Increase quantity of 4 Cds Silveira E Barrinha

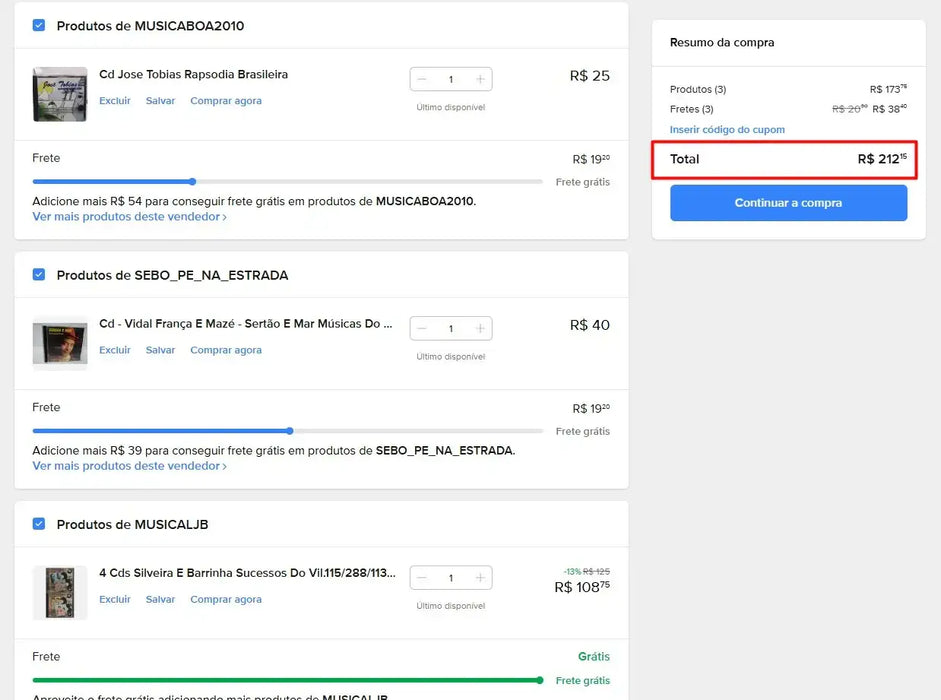tap(480, 578)
